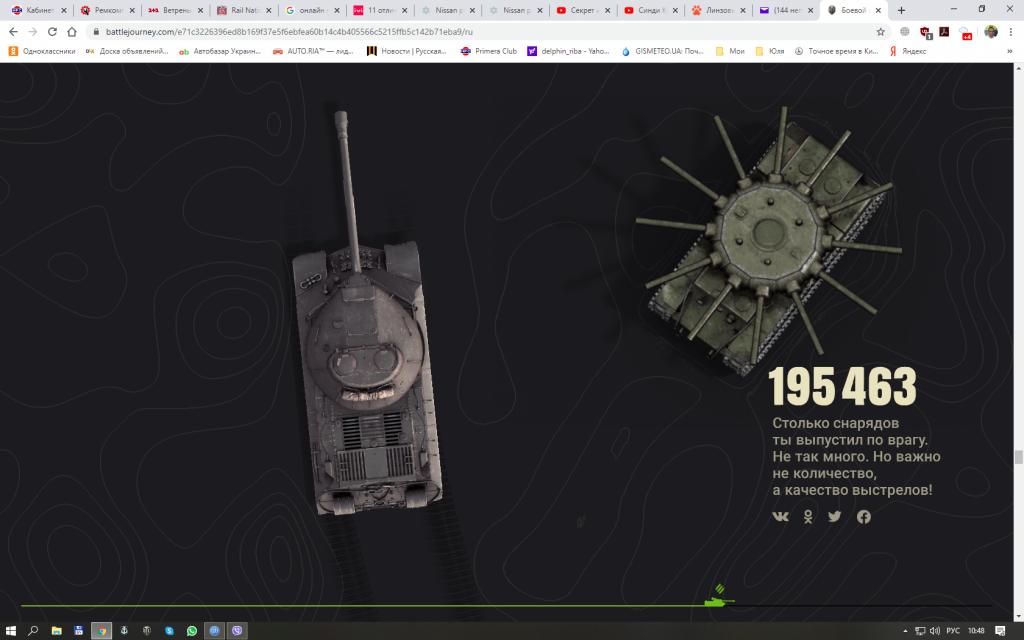The image size is (1024, 640).
Task: Share the result on Twitter
Action: click(x=835, y=517)
